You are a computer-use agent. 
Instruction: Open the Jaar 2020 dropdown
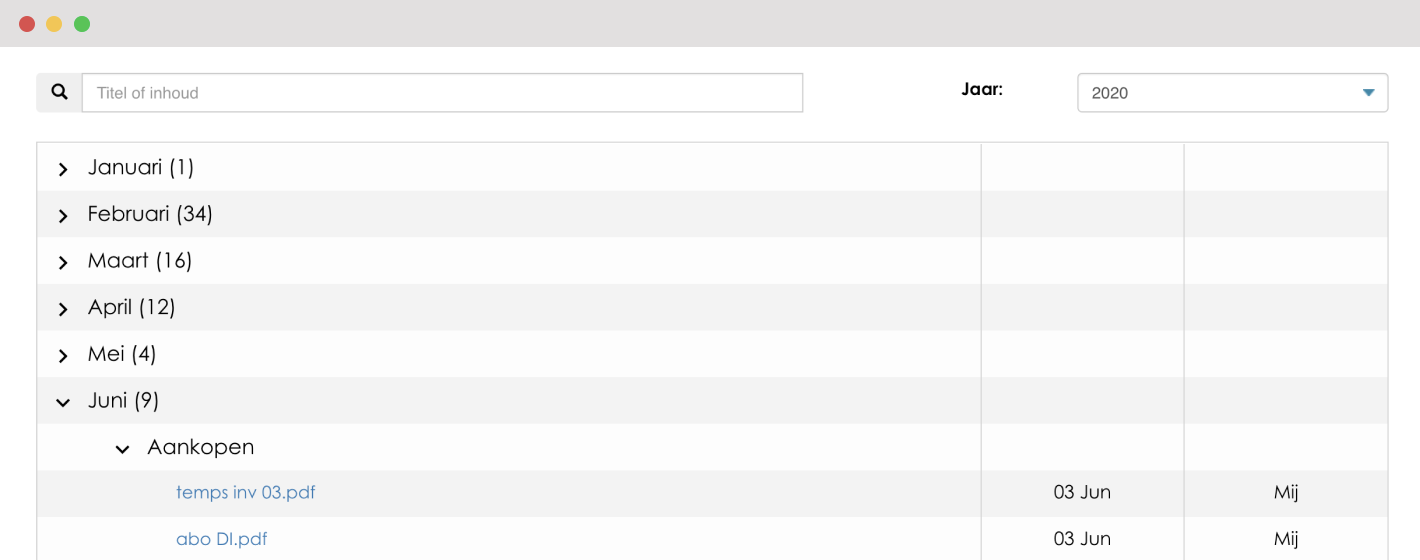tap(1232, 93)
